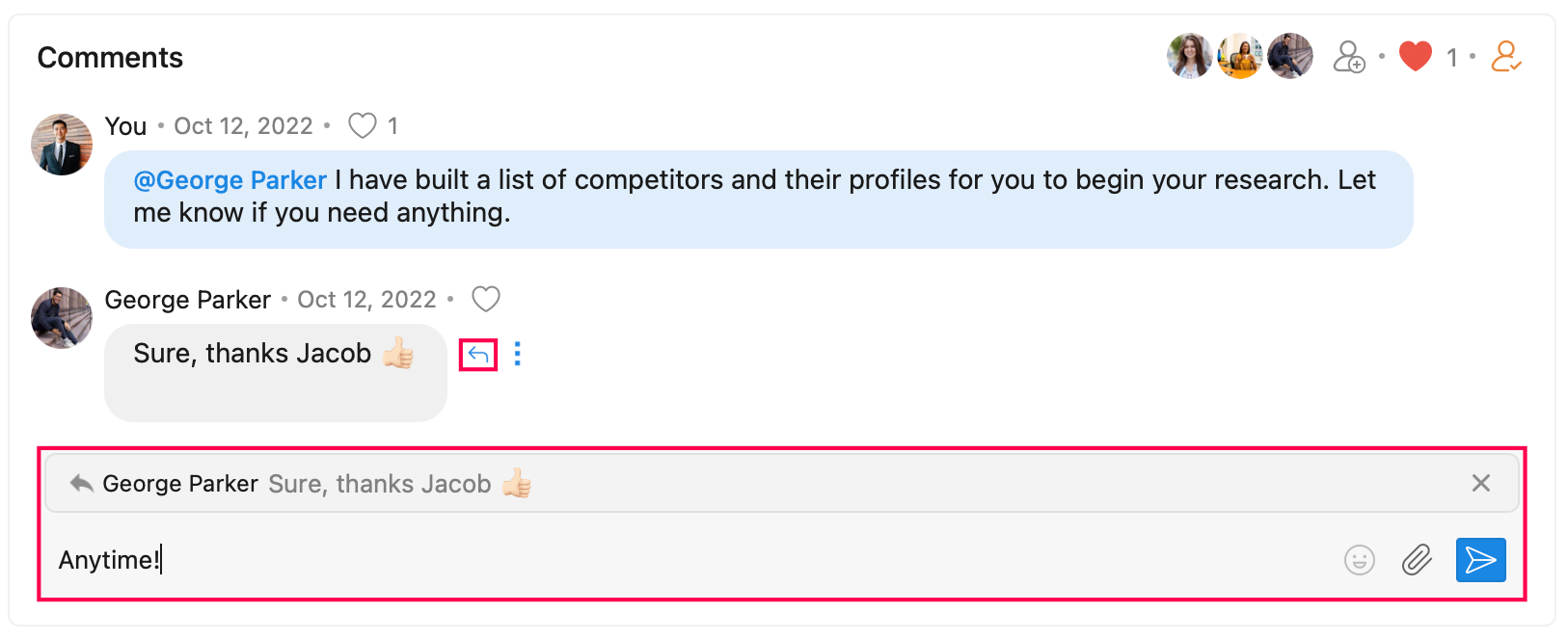
Task: Click the middle follower avatar in the header
Action: pos(1240,57)
